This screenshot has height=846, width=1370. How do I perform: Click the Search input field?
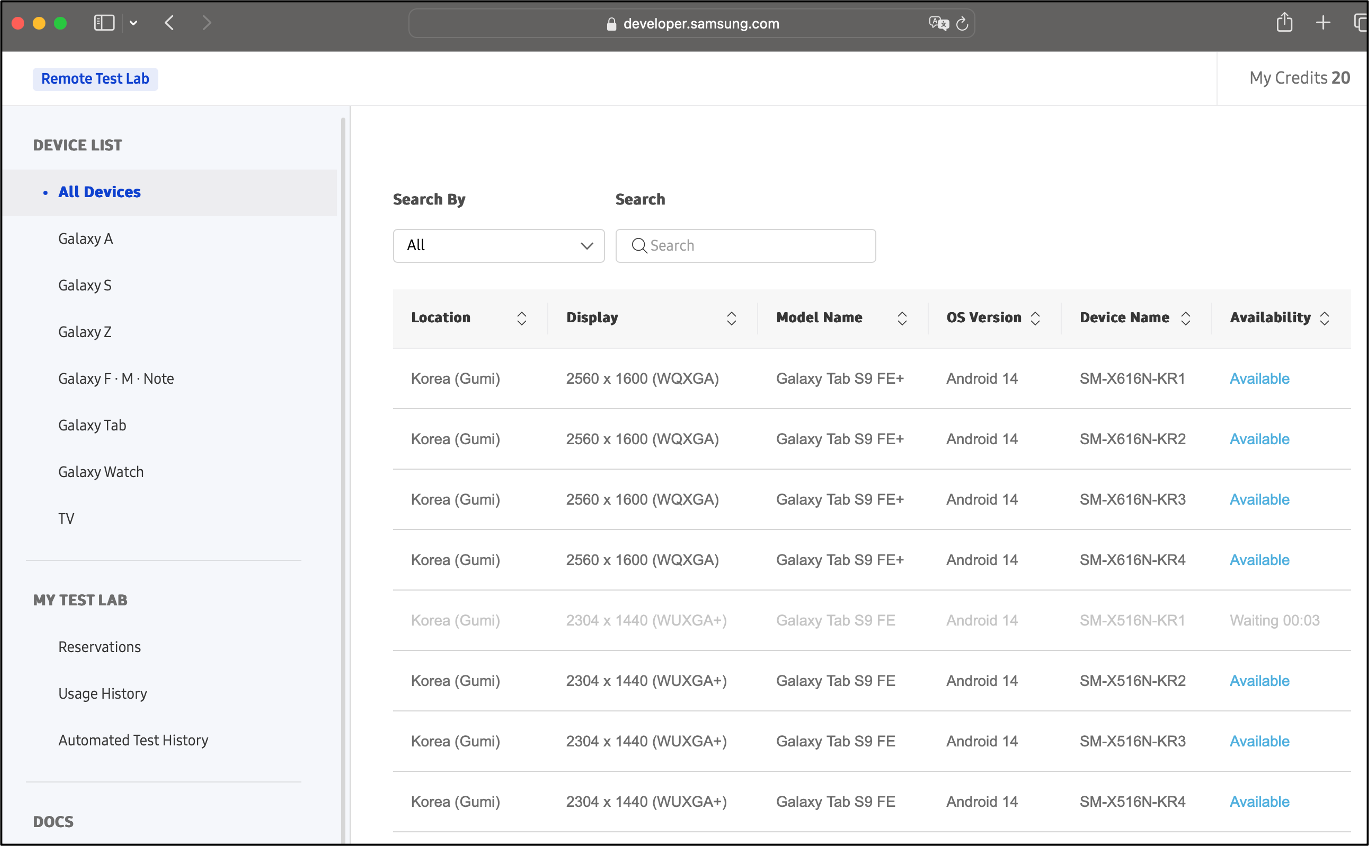[746, 246]
